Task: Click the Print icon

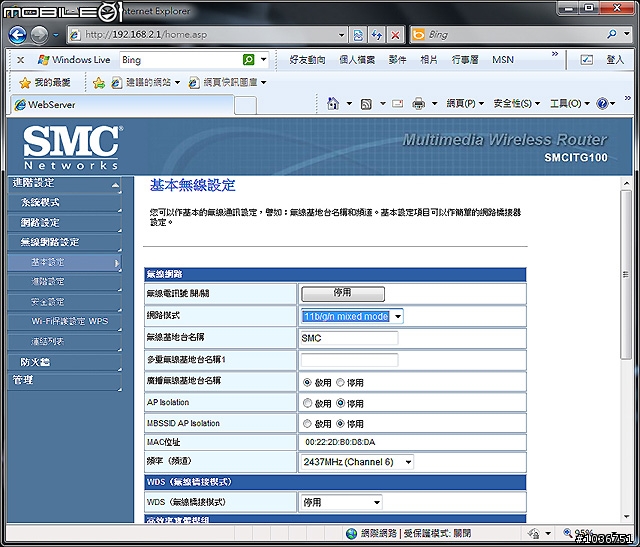Action: pyautogui.click(x=418, y=104)
